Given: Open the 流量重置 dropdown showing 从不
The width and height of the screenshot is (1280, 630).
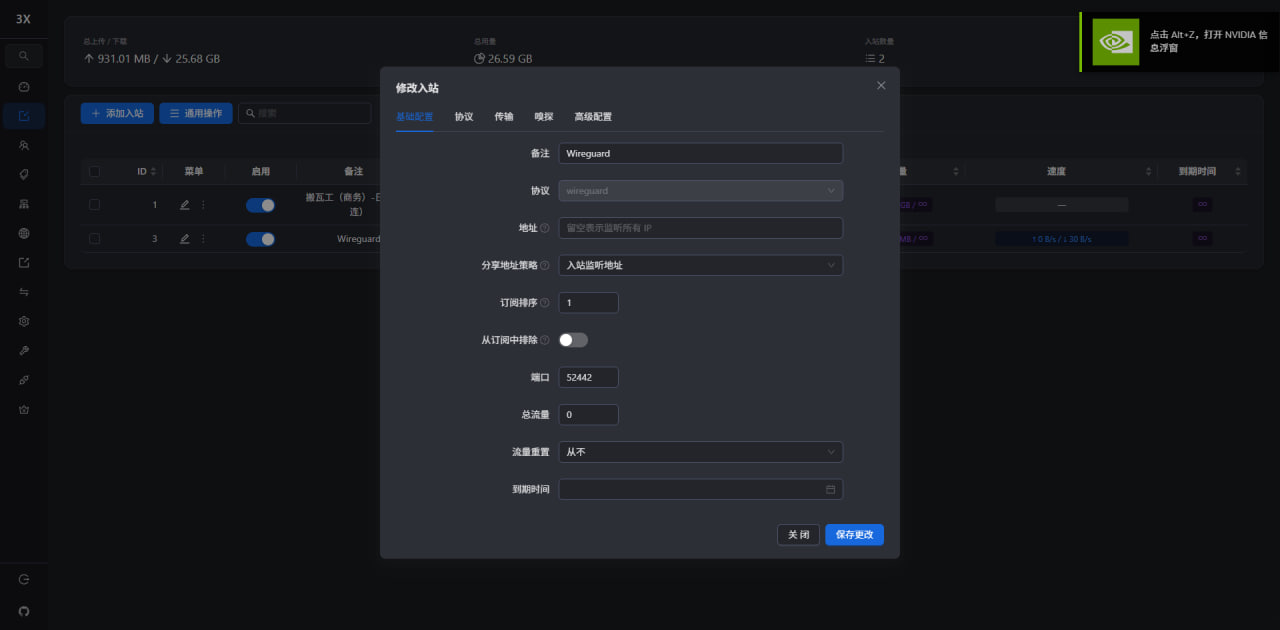Looking at the screenshot, I should [701, 452].
